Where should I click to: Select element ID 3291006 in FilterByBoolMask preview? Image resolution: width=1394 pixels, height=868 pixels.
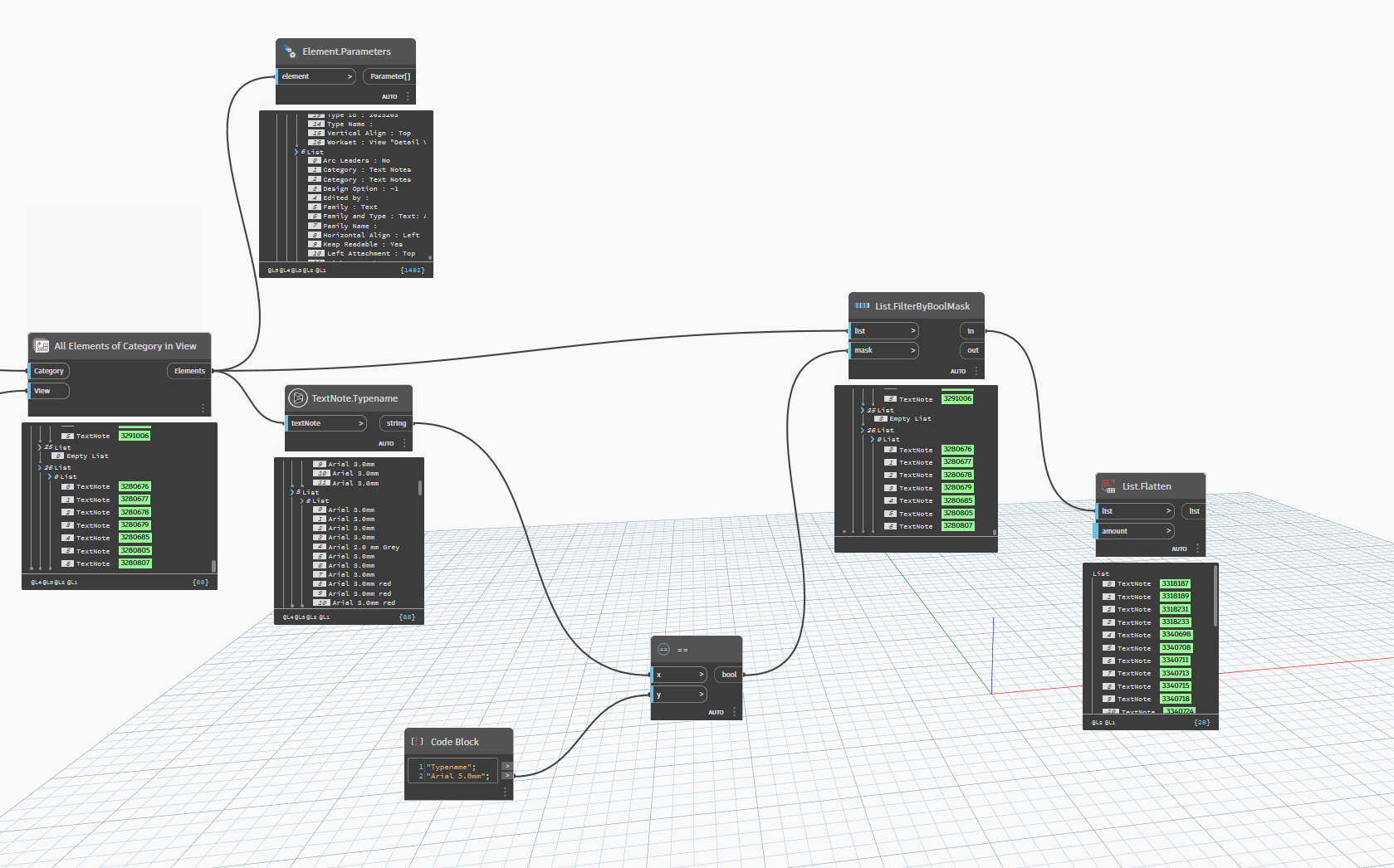(957, 398)
